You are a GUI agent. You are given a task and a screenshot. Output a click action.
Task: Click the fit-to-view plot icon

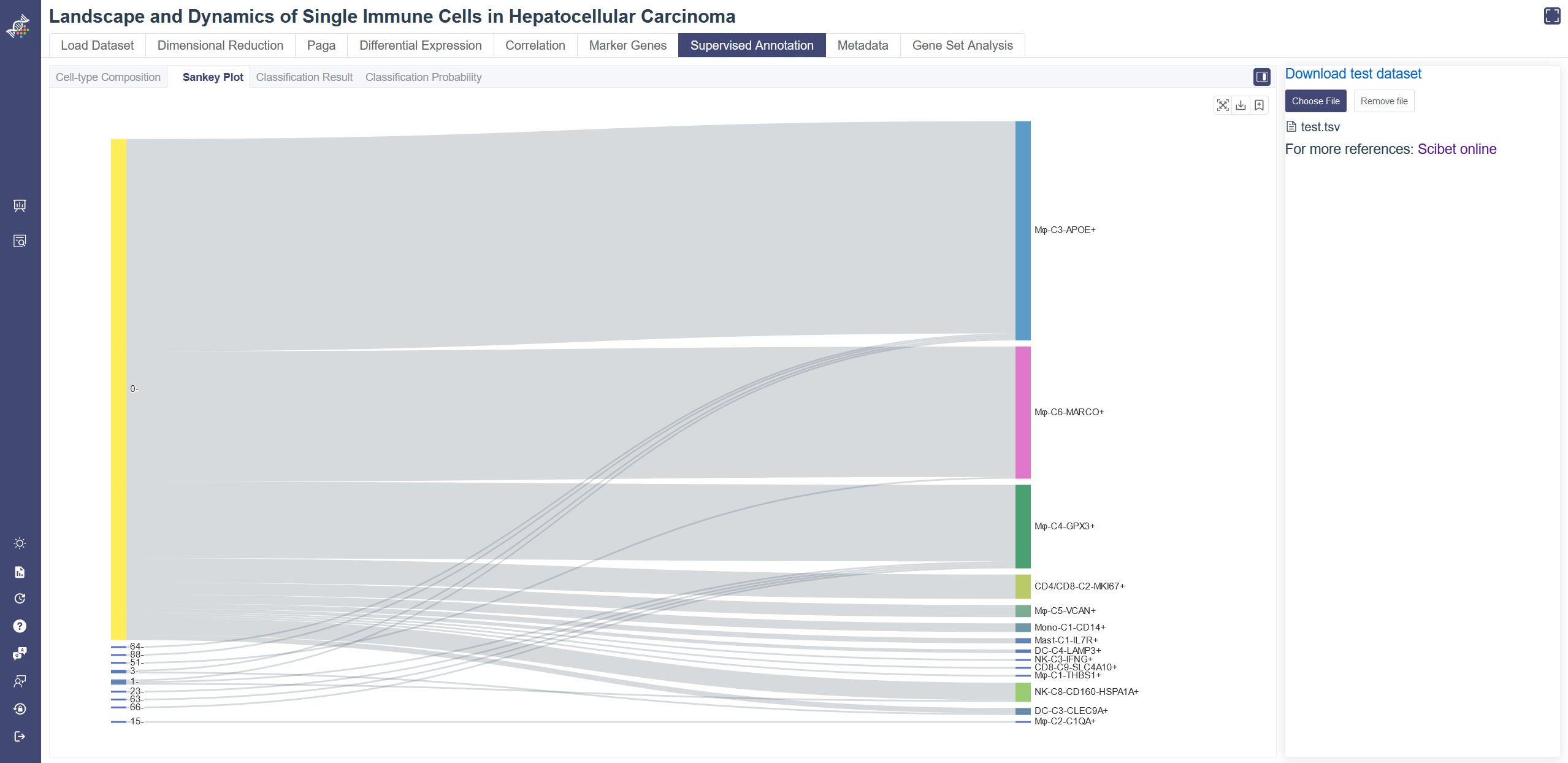click(1222, 105)
